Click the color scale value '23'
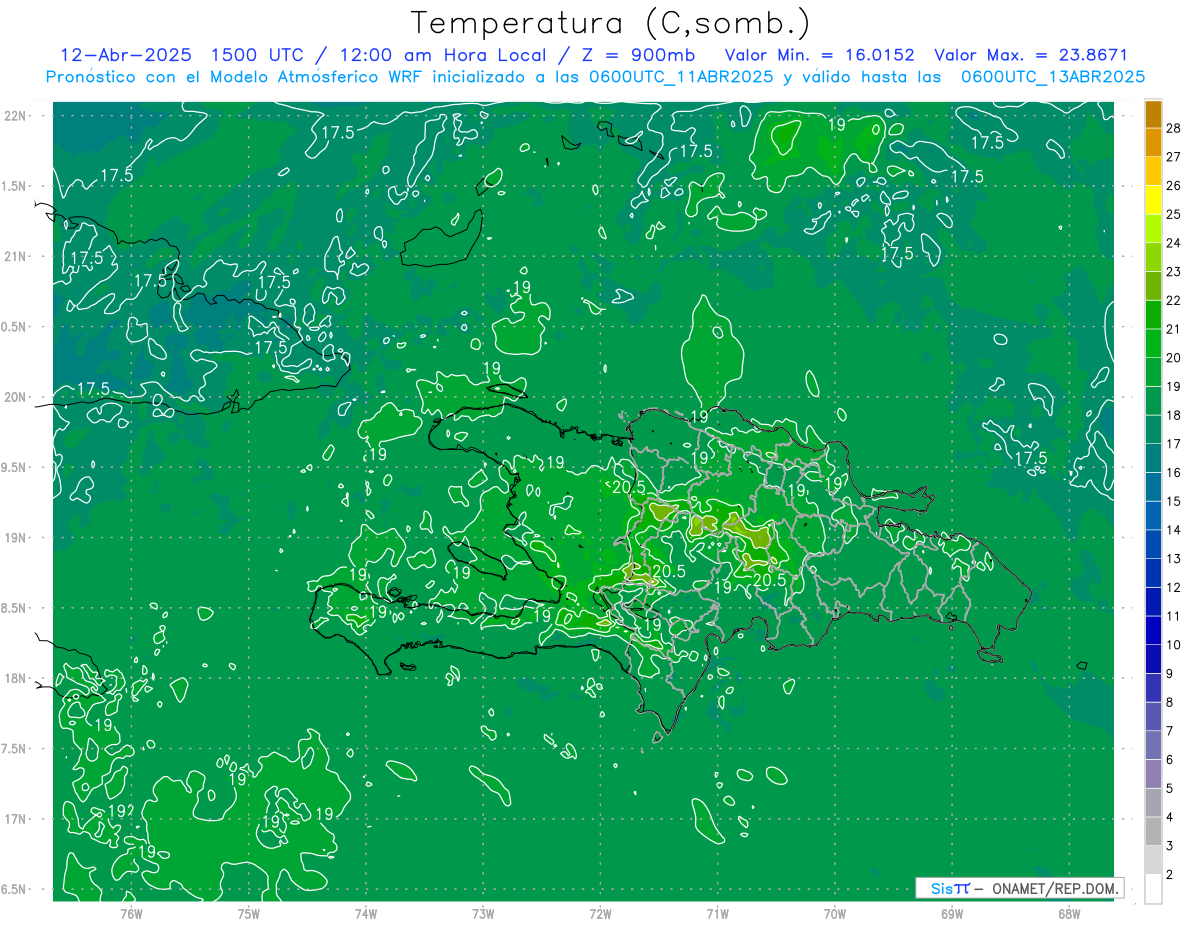Screen dimensions: 1200x927 point(1174,271)
